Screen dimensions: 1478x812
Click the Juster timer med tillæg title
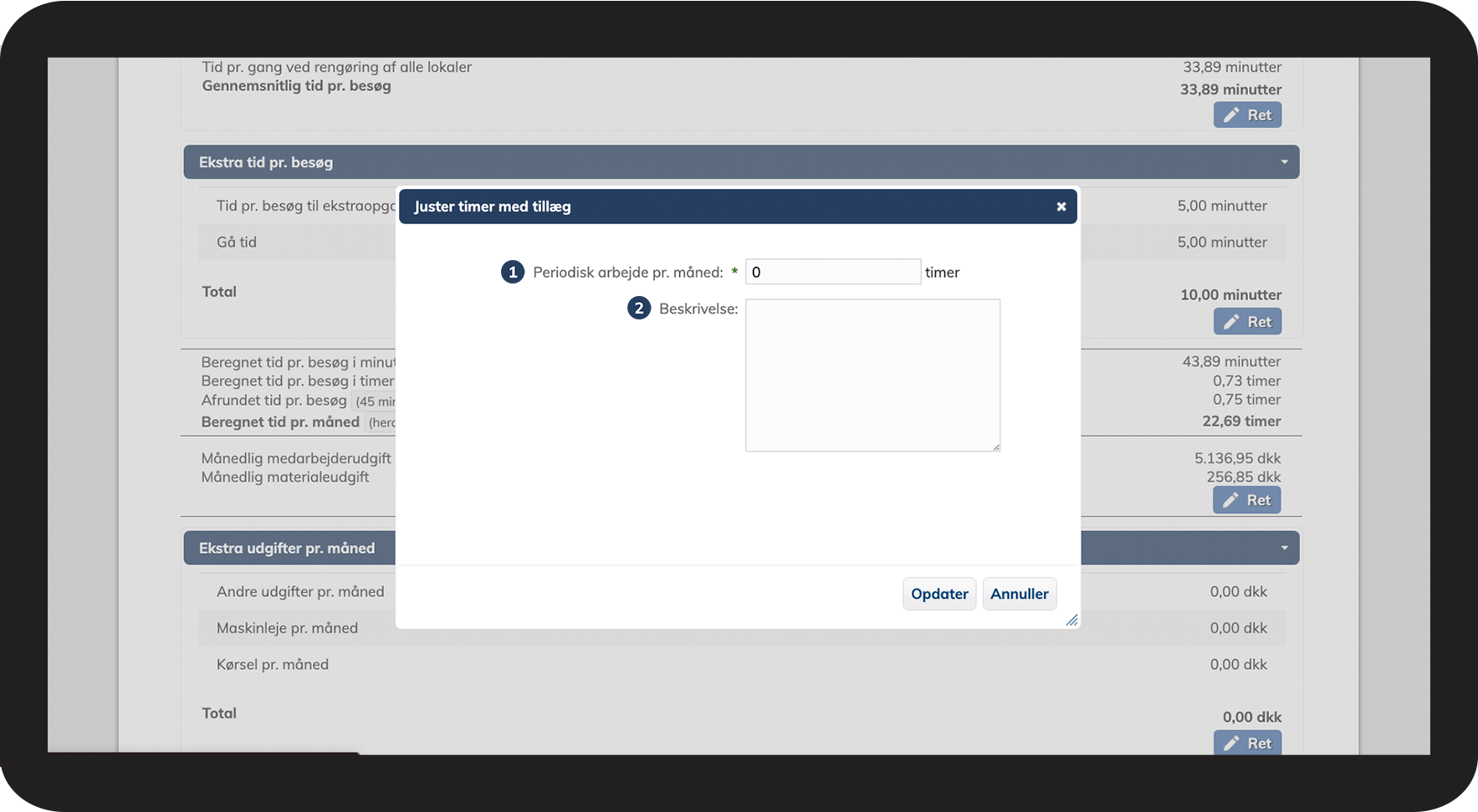[x=492, y=207]
